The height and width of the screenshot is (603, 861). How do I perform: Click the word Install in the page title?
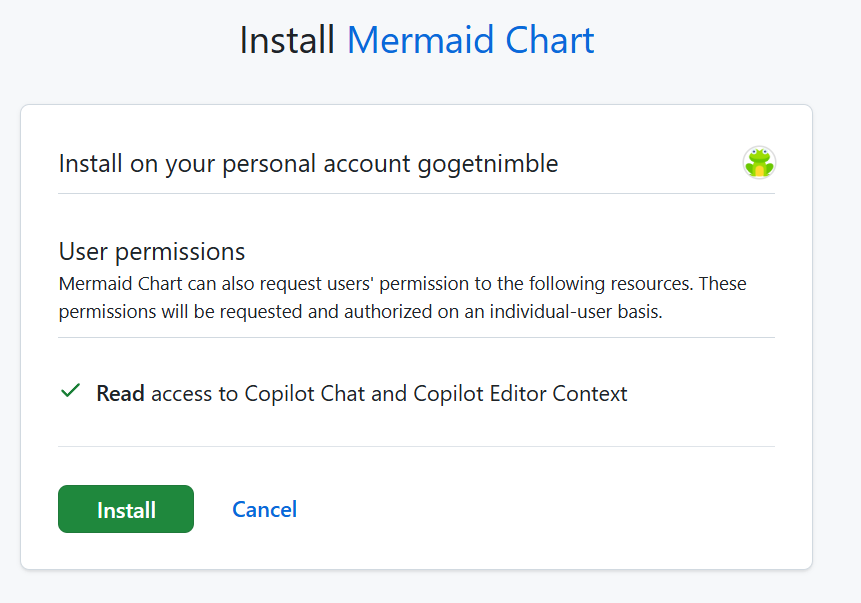(287, 41)
